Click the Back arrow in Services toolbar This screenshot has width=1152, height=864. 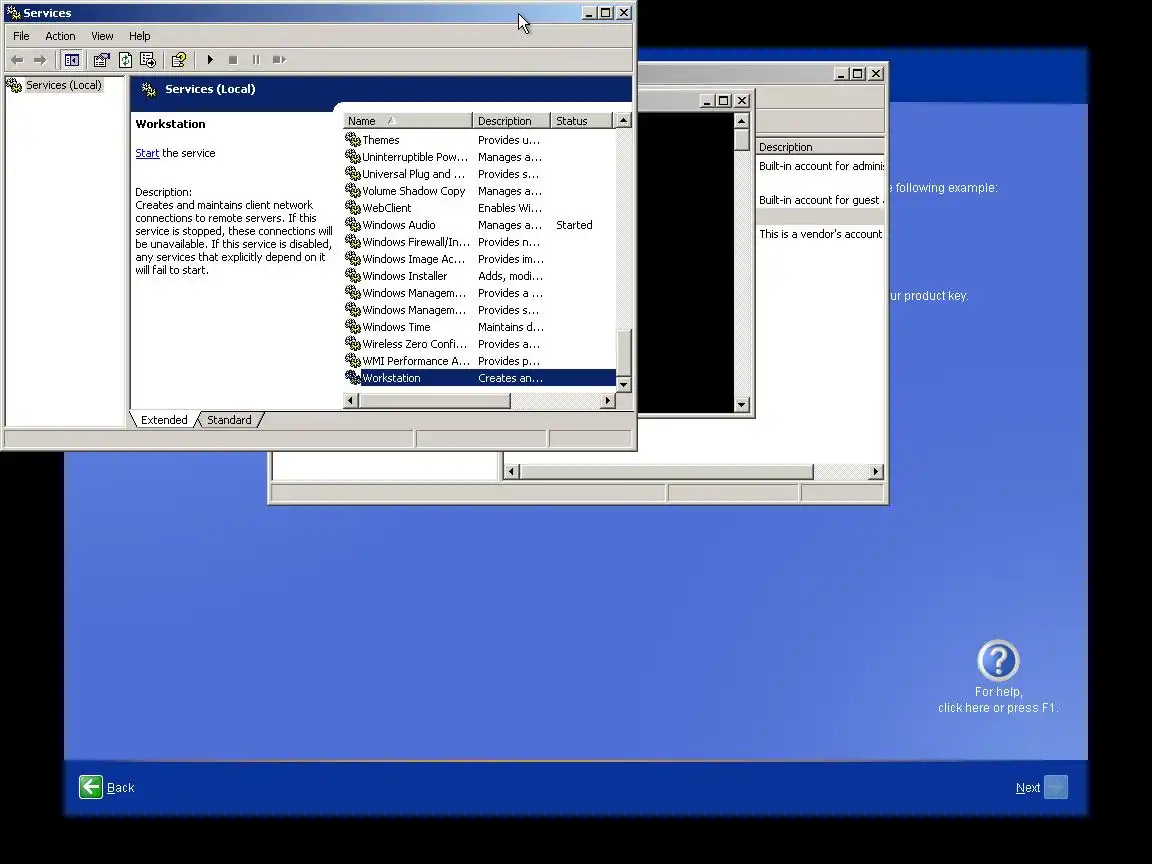coord(18,60)
